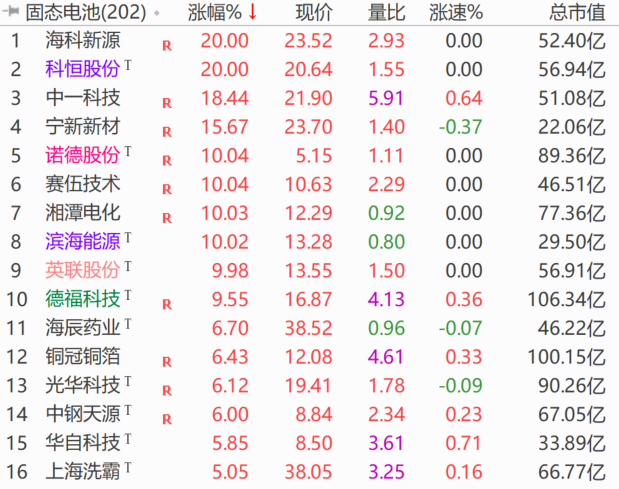Click 华自科技 speed value 0.71
619x489 pixels.
(464, 443)
